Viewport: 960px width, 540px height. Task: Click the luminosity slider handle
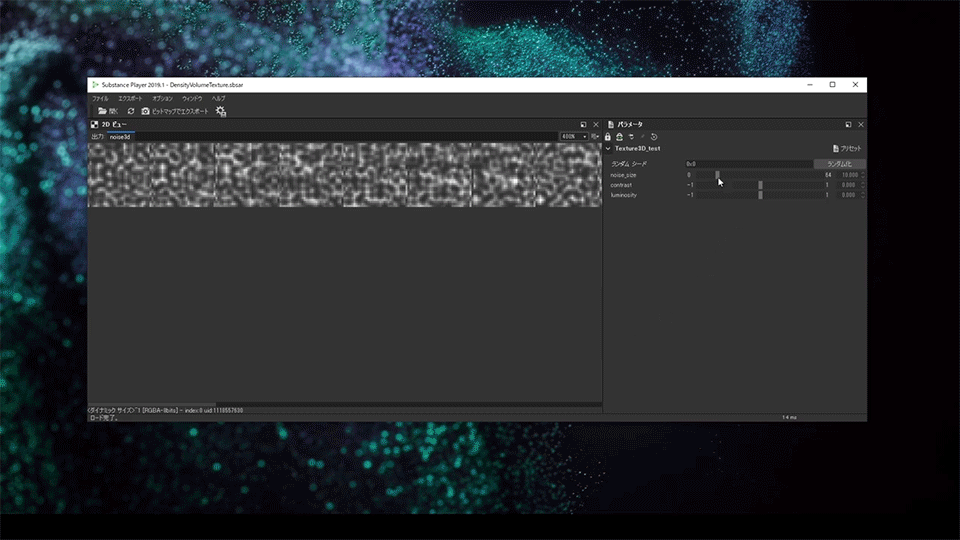pos(760,195)
